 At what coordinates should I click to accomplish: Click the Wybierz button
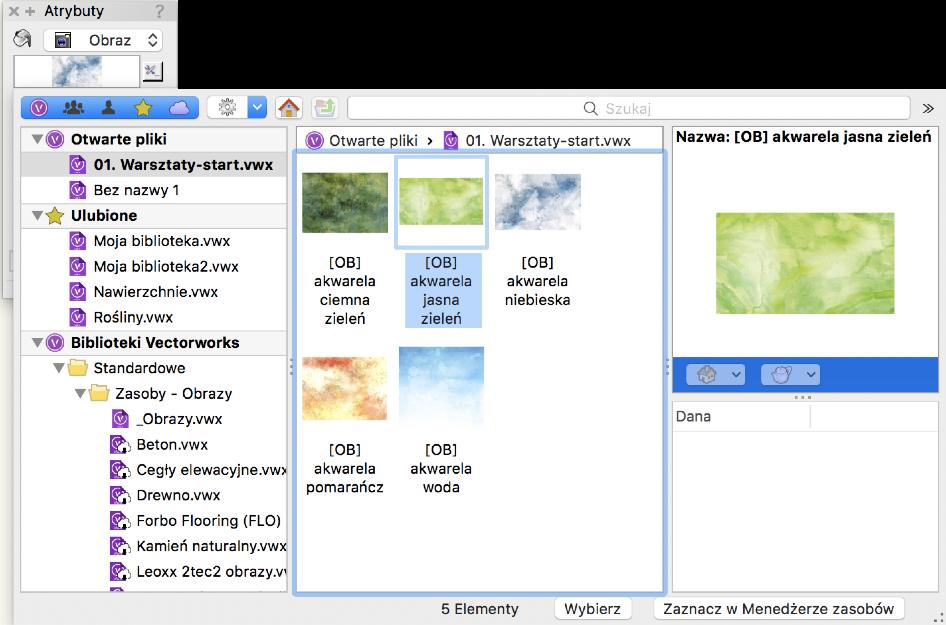coord(592,609)
